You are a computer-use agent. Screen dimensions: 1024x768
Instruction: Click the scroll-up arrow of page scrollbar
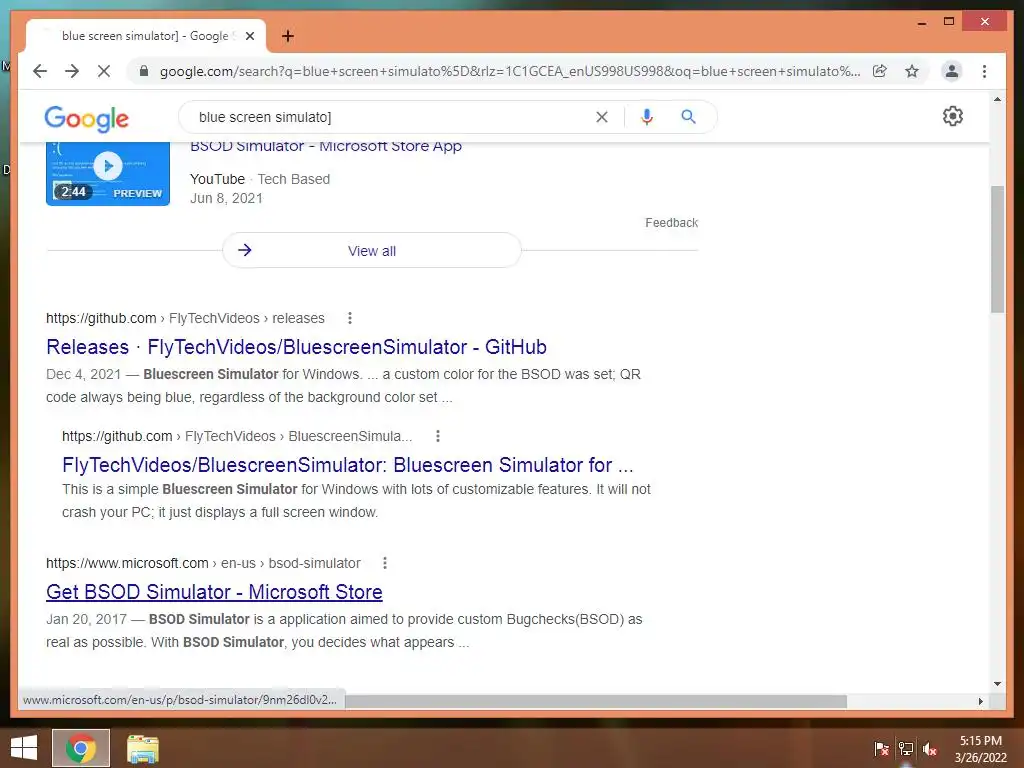(x=997, y=99)
